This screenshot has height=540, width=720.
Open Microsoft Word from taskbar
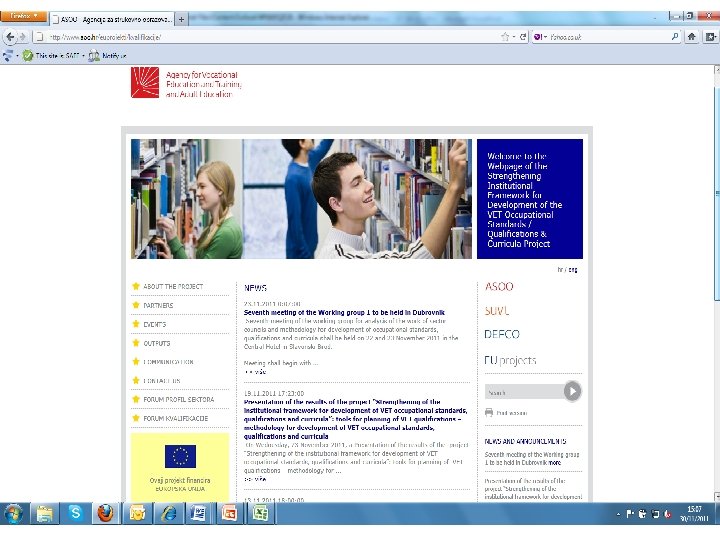point(199,513)
